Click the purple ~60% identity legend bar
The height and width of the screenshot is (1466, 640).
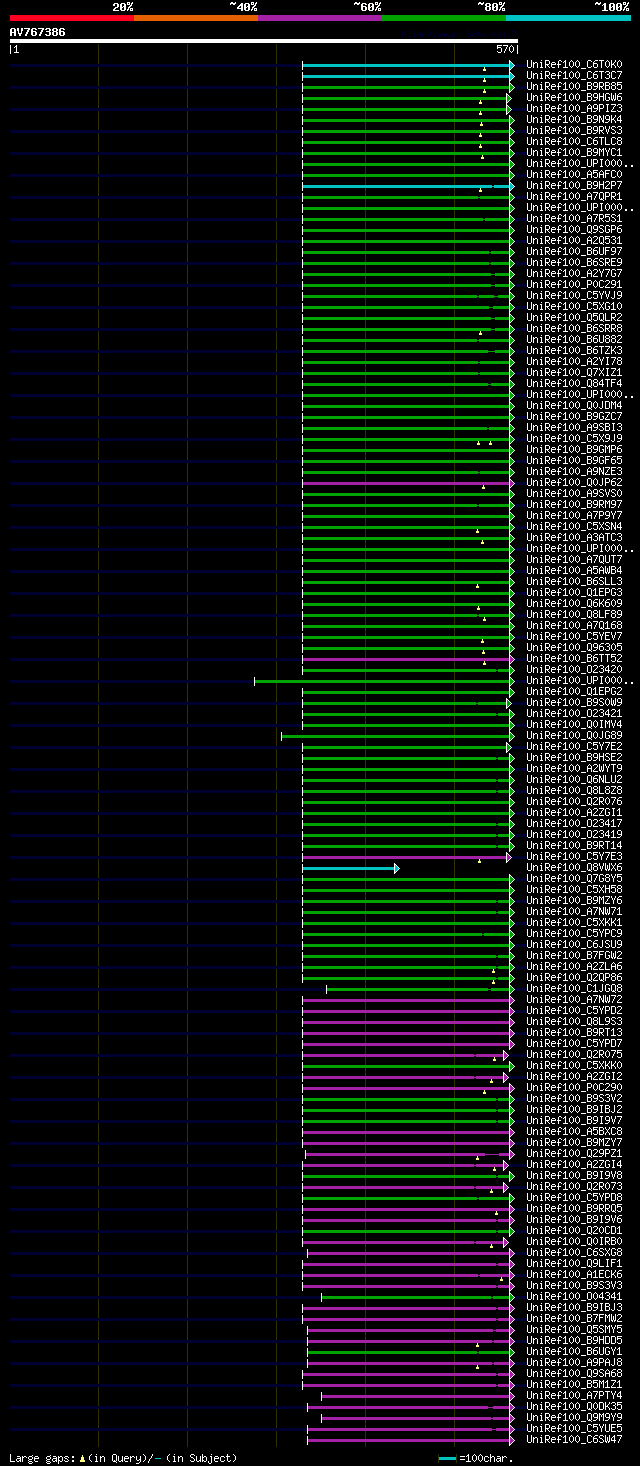pyautogui.click(x=319, y=17)
